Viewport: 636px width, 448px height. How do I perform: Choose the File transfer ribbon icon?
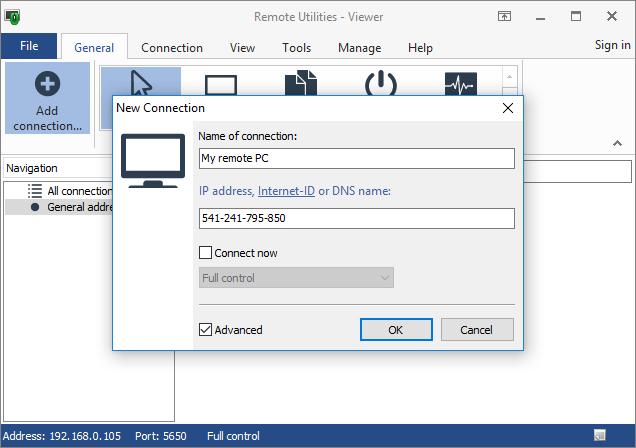tap(300, 81)
